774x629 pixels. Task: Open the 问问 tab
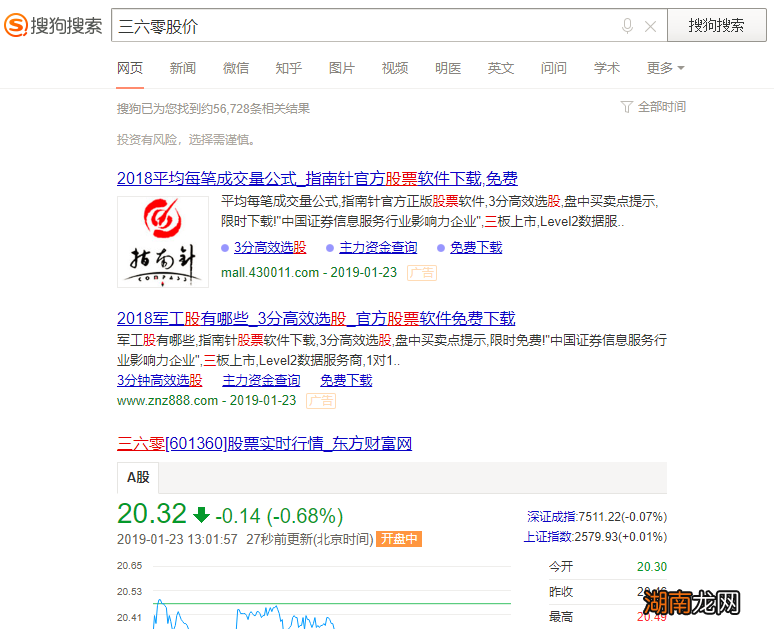pos(554,68)
